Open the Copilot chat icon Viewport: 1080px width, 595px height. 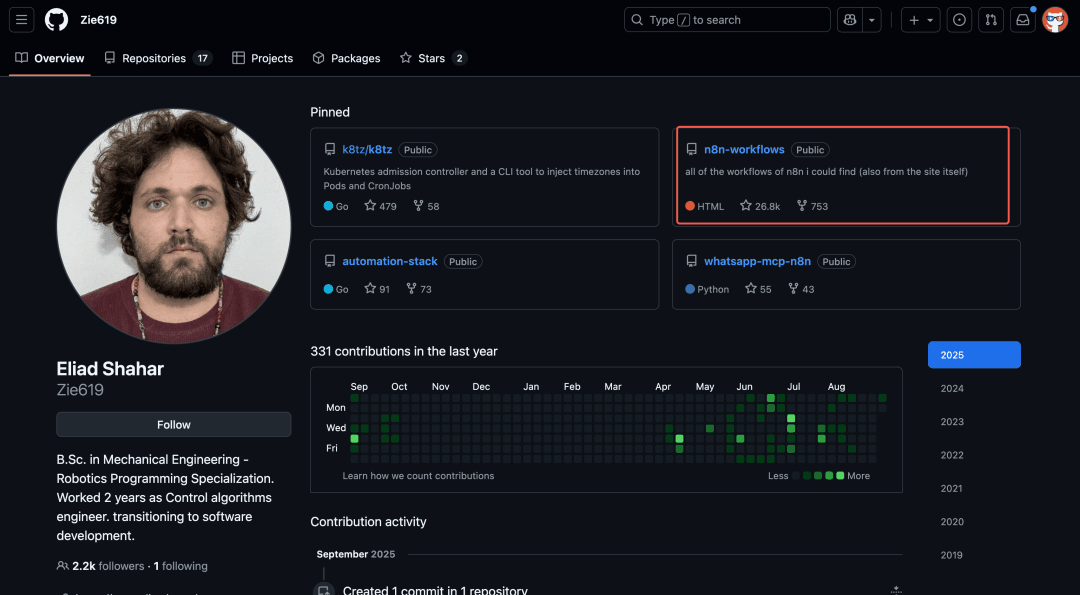point(850,20)
